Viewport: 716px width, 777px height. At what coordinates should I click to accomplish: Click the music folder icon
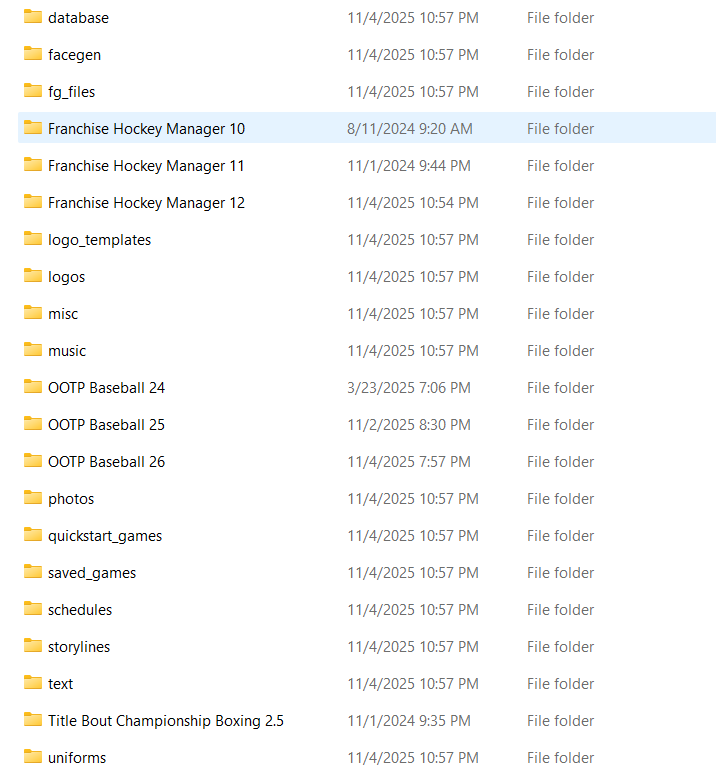point(33,350)
